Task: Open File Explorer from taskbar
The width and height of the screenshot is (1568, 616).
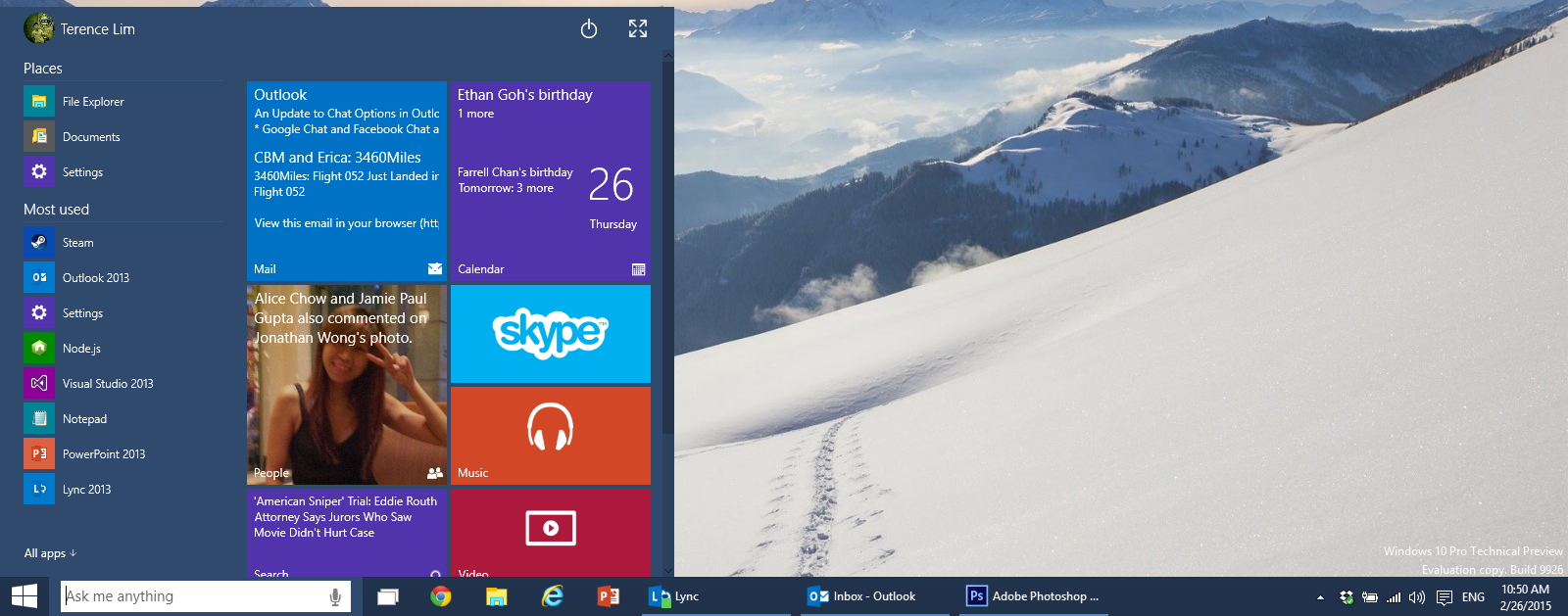Action: click(497, 596)
